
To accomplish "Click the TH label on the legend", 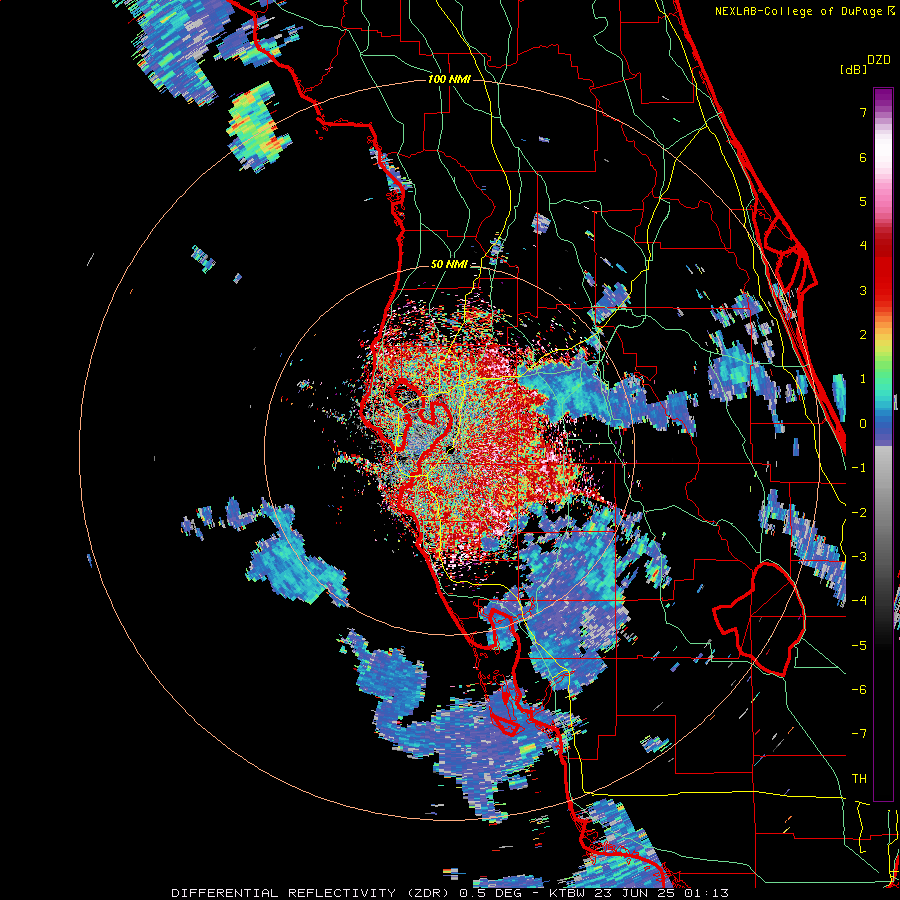I will pyautogui.click(x=859, y=778).
